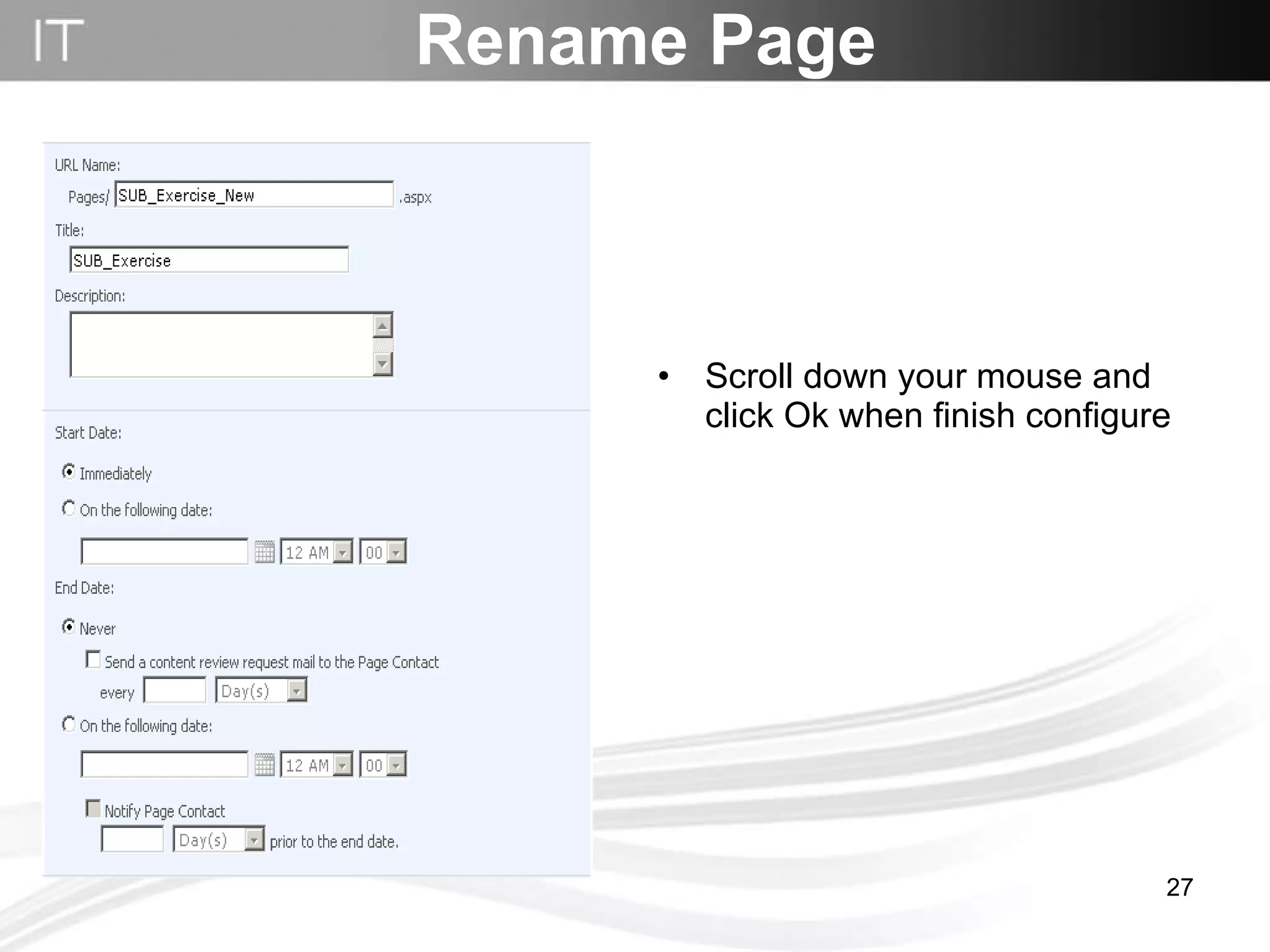Open End Date hour dropdown showing 12 AM
The image size is (1270, 952).
click(x=317, y=764)
